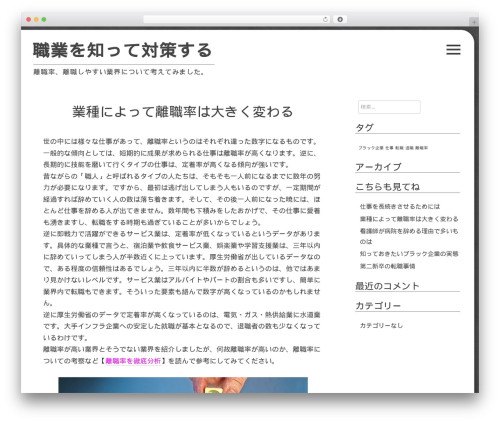500x423 pixels.
Task: Click the こちらも見てね sidebar heading
Action: point(388,187)
